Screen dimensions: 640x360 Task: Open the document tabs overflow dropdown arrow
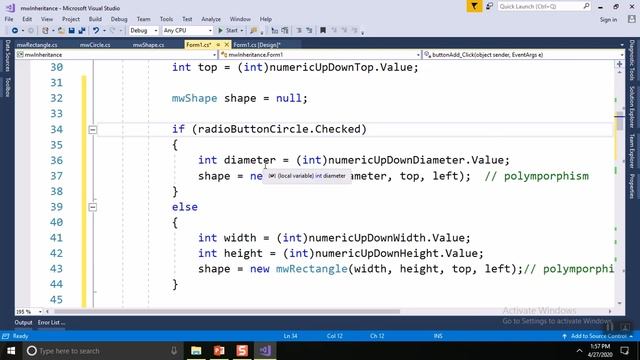pos(622,44)
